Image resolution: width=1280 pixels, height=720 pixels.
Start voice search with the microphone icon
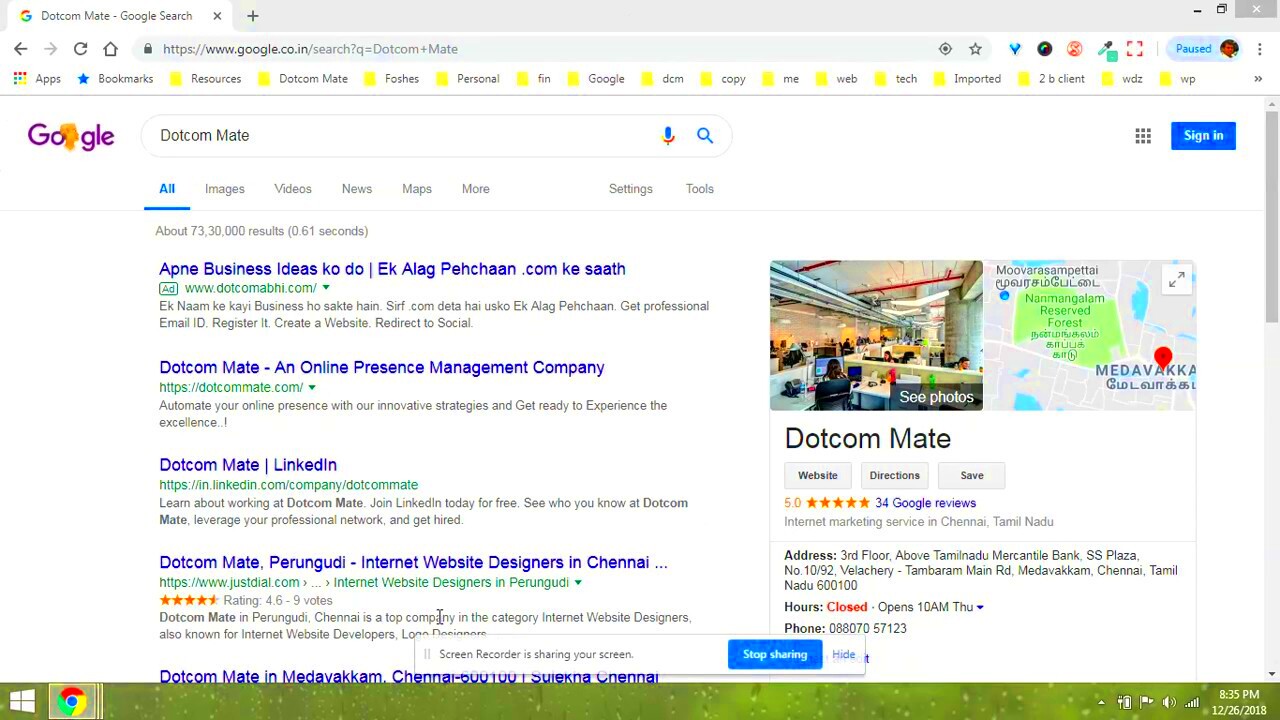tap(668, 135)
